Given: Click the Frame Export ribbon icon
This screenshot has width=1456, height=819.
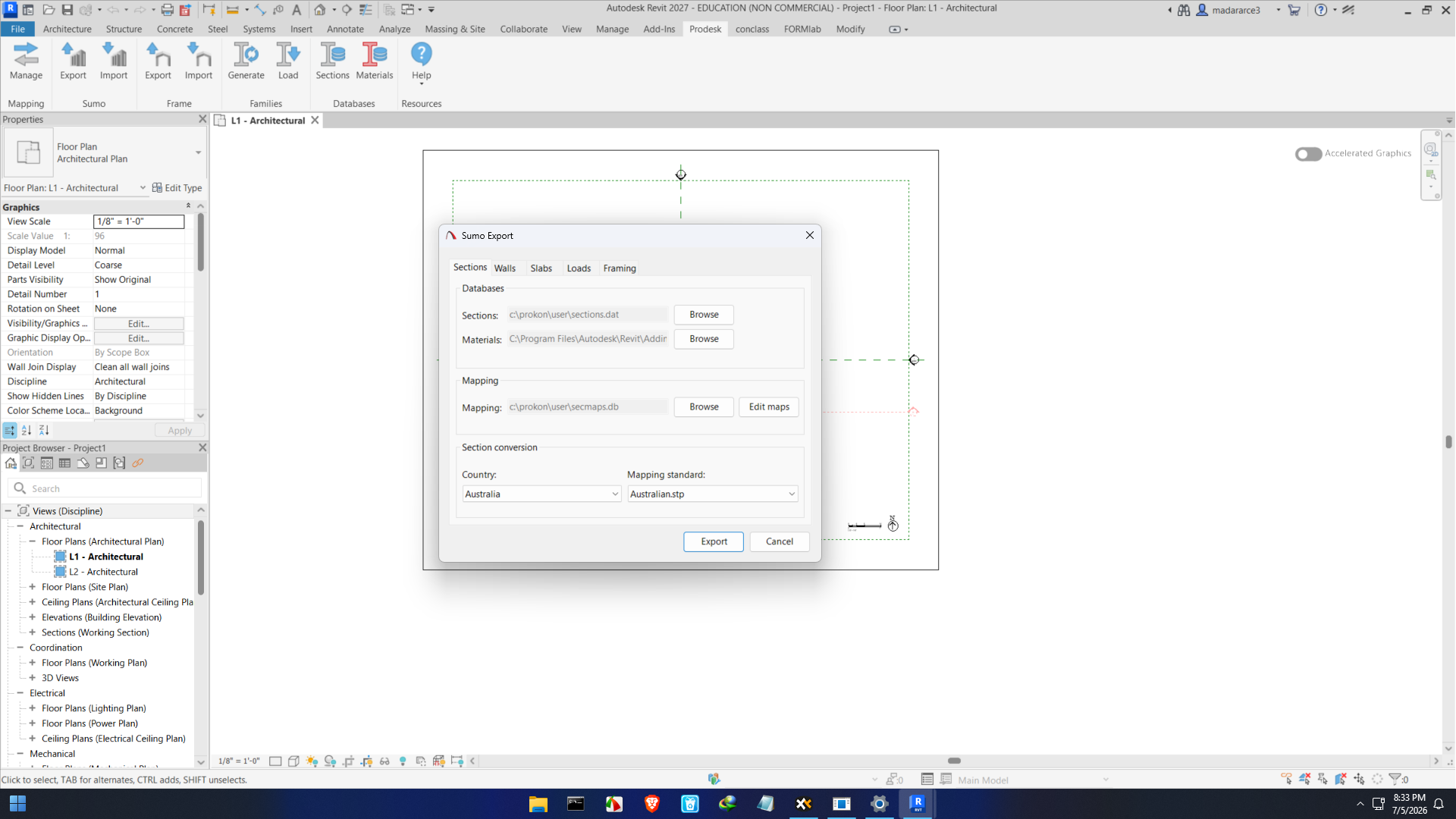Looking at the screenshot, I should (x=158, y=61).
